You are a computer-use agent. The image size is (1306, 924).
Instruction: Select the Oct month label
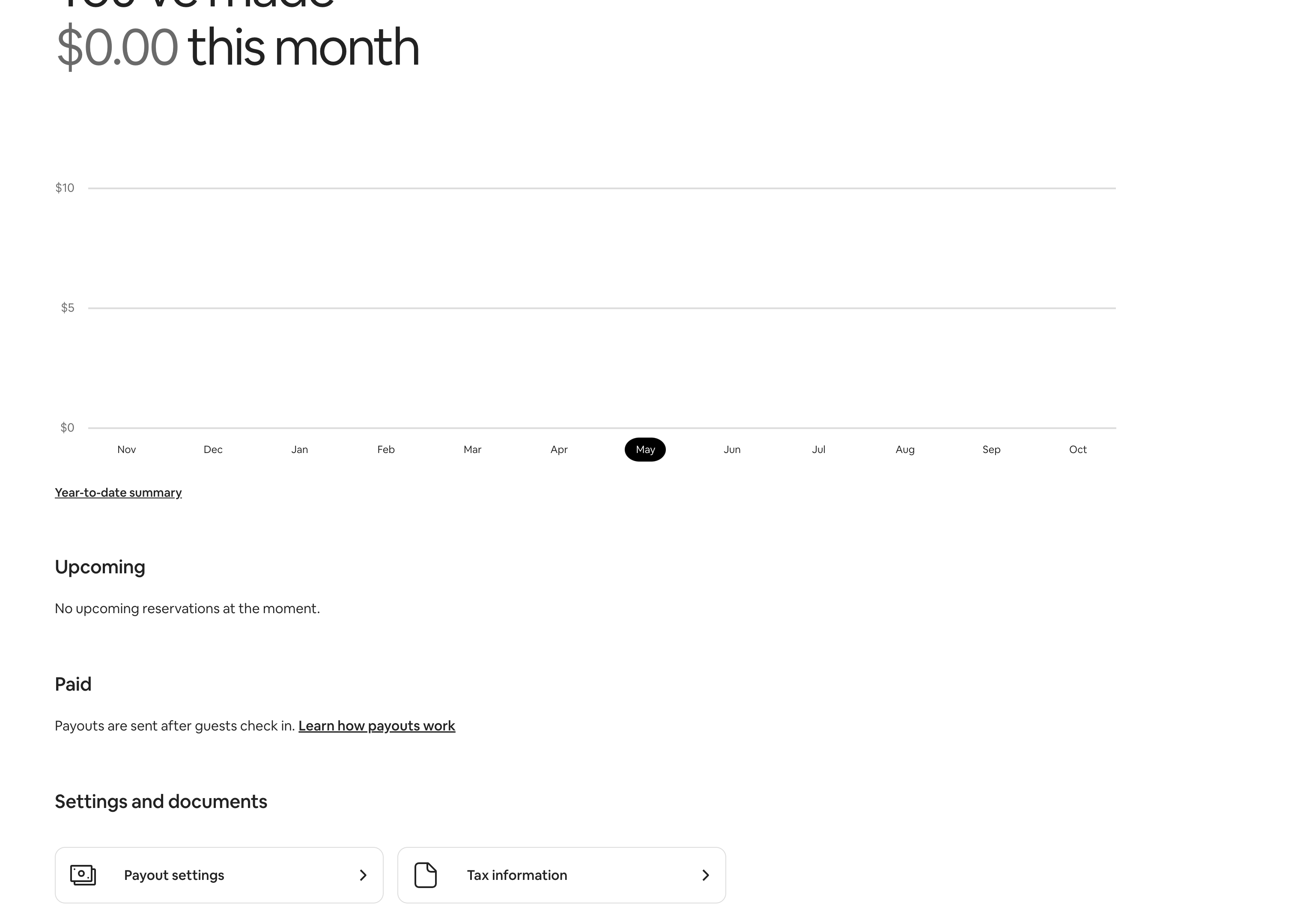point(1078,450)
